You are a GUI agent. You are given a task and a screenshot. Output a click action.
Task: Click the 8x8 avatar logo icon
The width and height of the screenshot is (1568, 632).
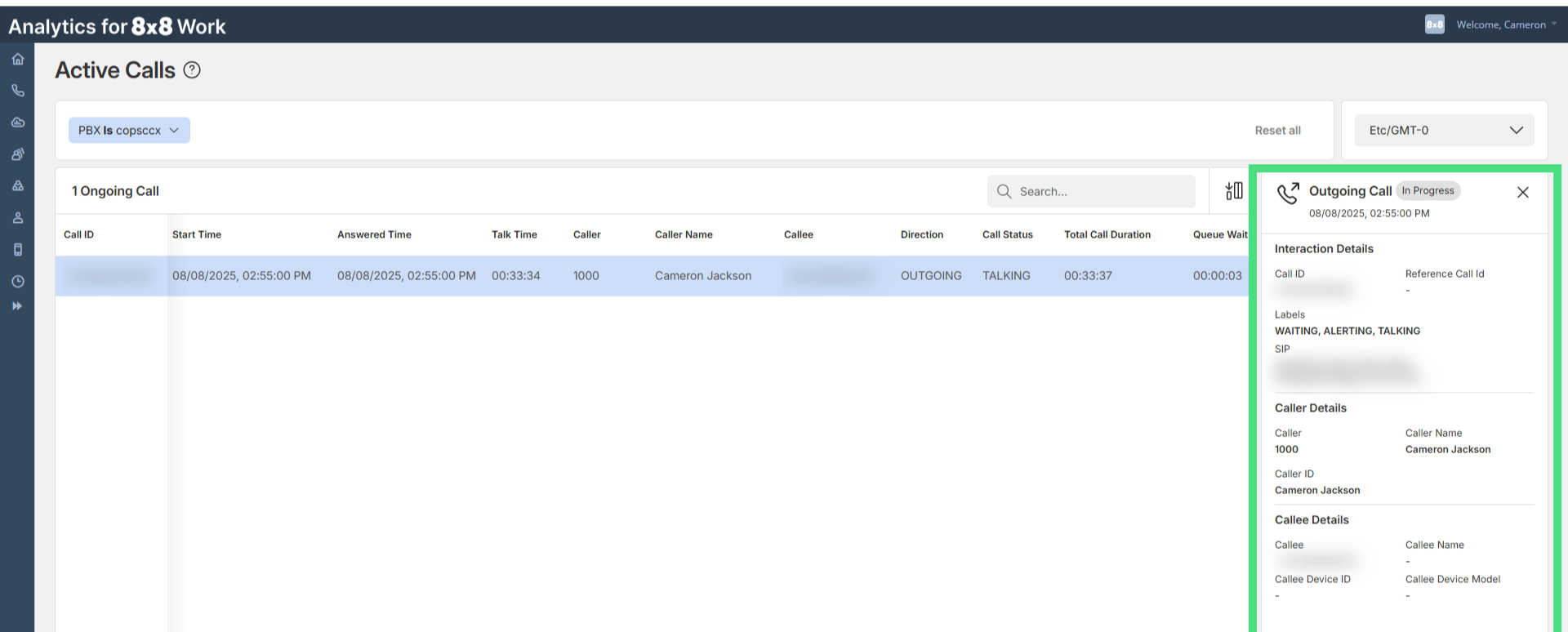point(1435,24)
